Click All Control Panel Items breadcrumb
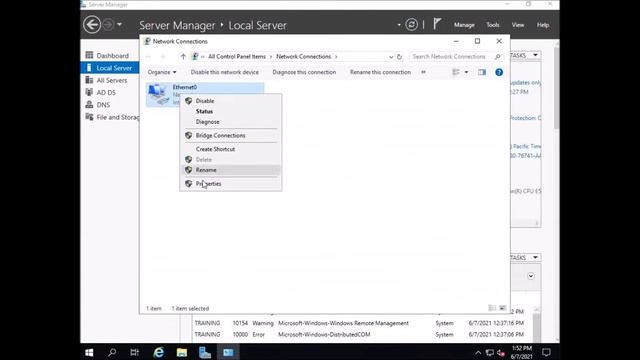 click(x=237, y=56)
